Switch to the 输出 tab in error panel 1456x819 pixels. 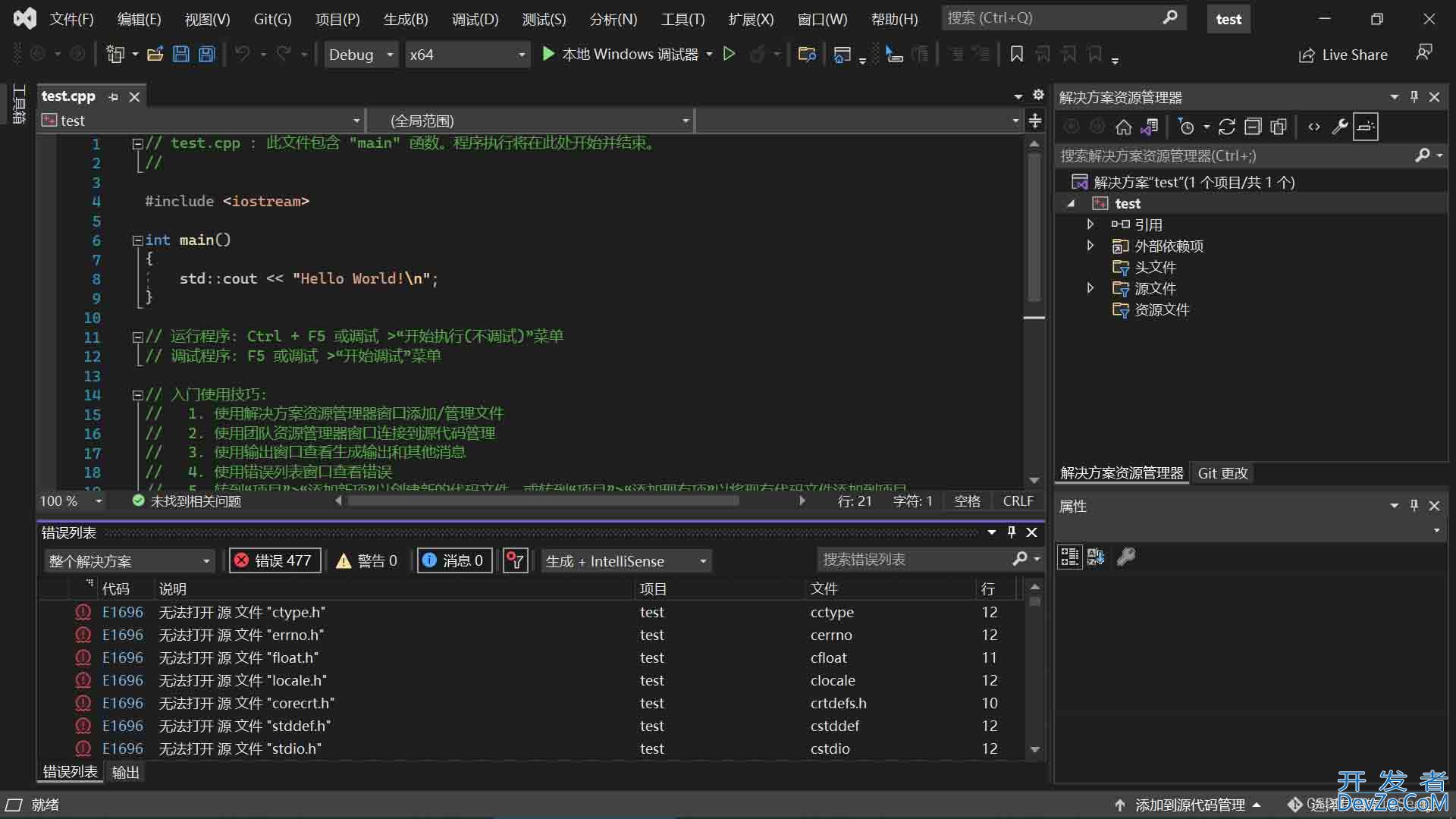(x=124, y=771)
